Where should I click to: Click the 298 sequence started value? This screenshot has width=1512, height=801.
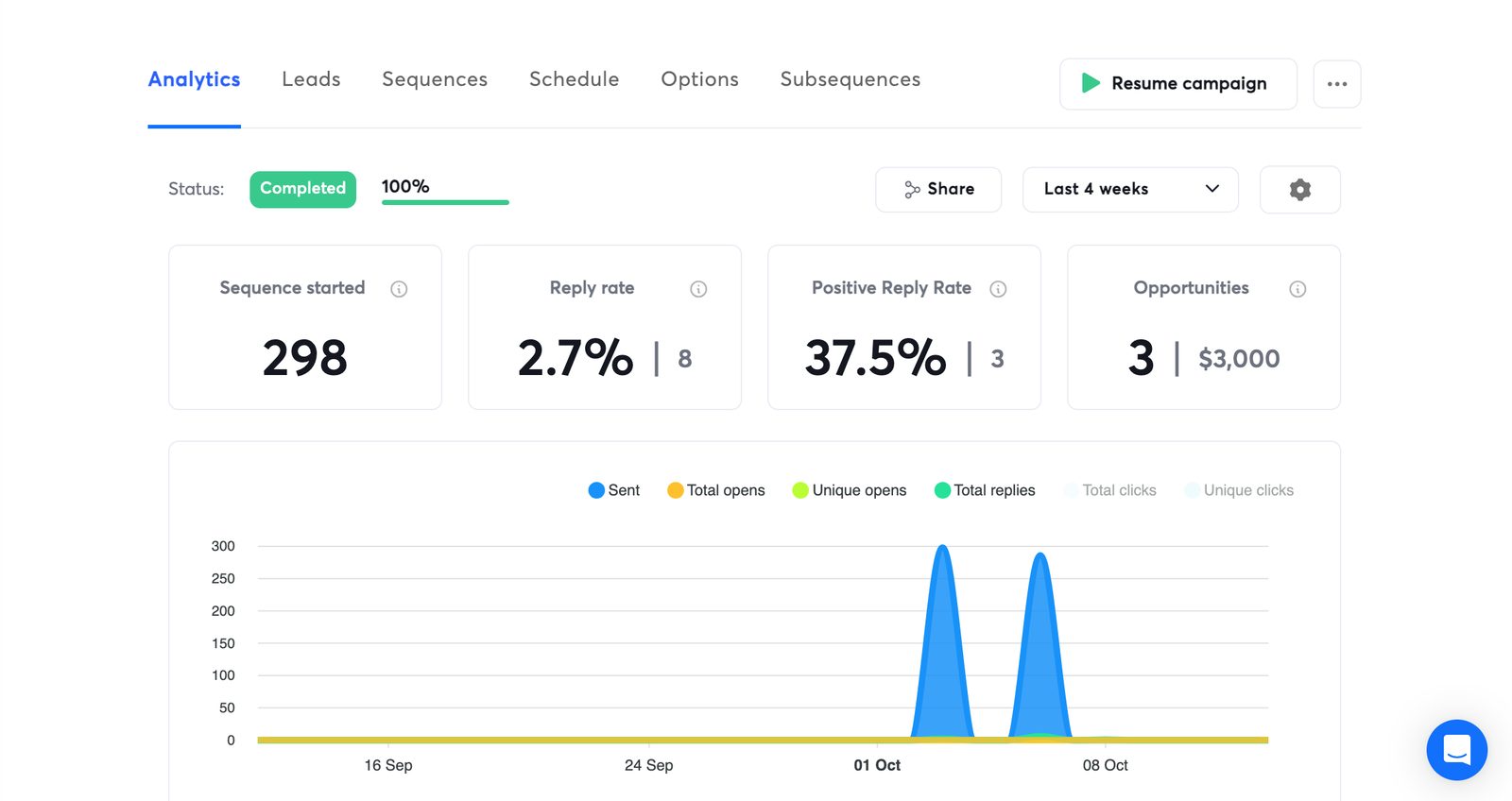(304, 358)
